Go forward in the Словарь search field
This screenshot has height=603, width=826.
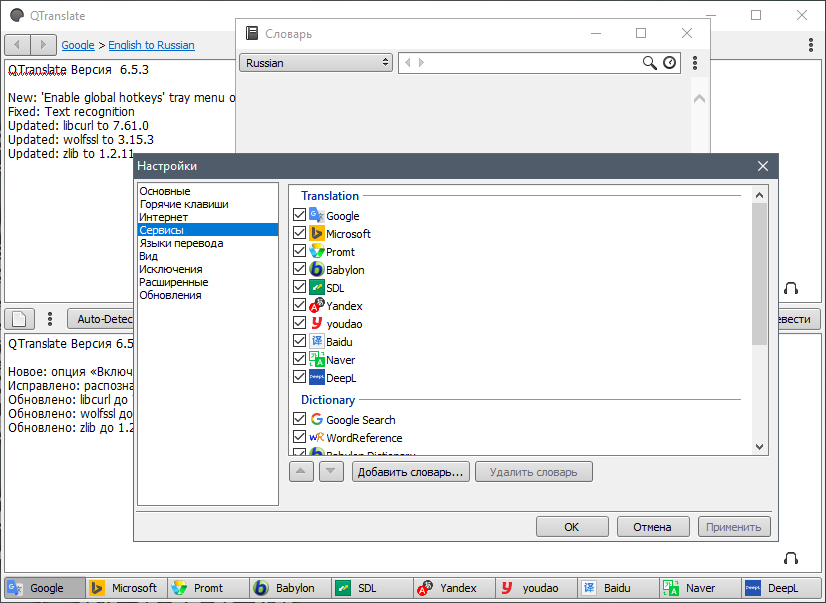[x=421, y=63]
